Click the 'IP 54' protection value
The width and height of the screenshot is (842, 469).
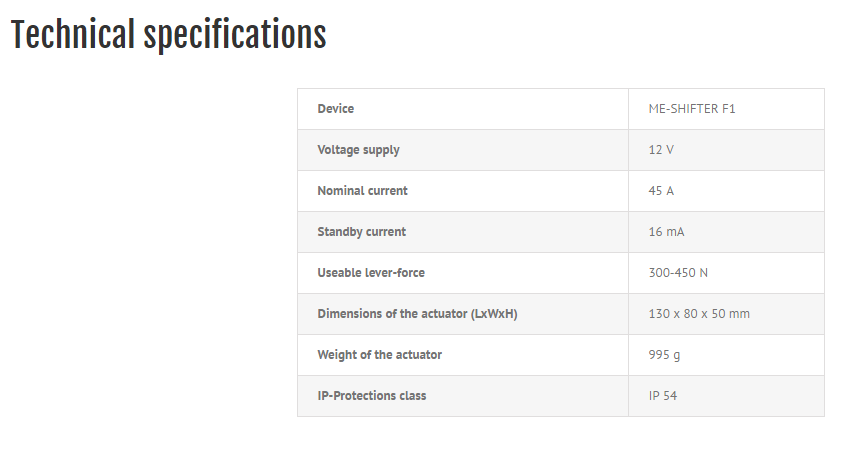click(663, 396)
